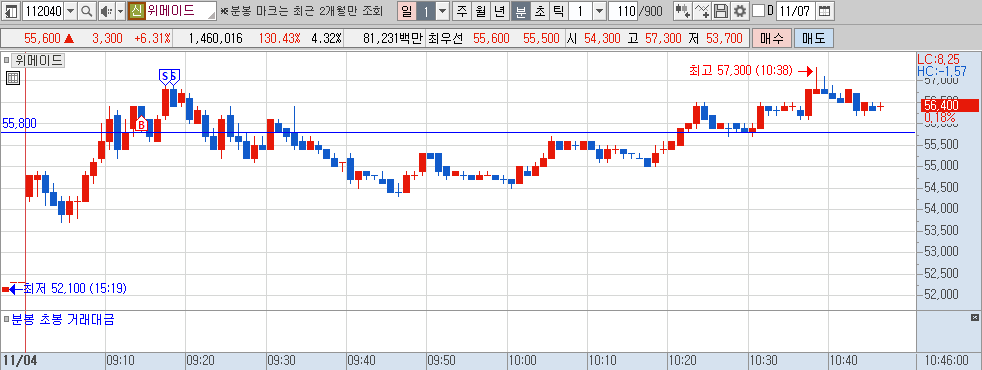Select the 주 (weekly) chart period
This screenshot has height=370, width=982.
click(462, 11)
